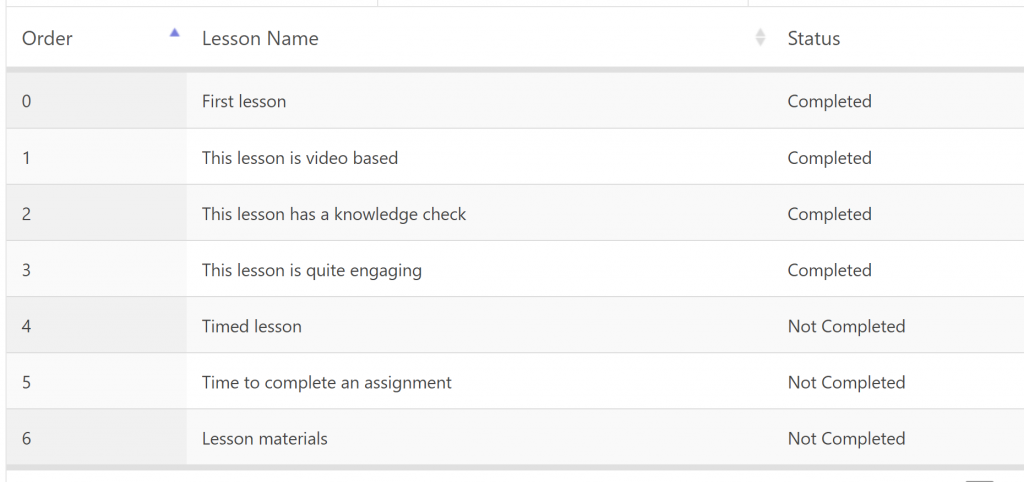Click the Order column header text
Viewport: 1024px width, 482px height.
tap(48, 39)
